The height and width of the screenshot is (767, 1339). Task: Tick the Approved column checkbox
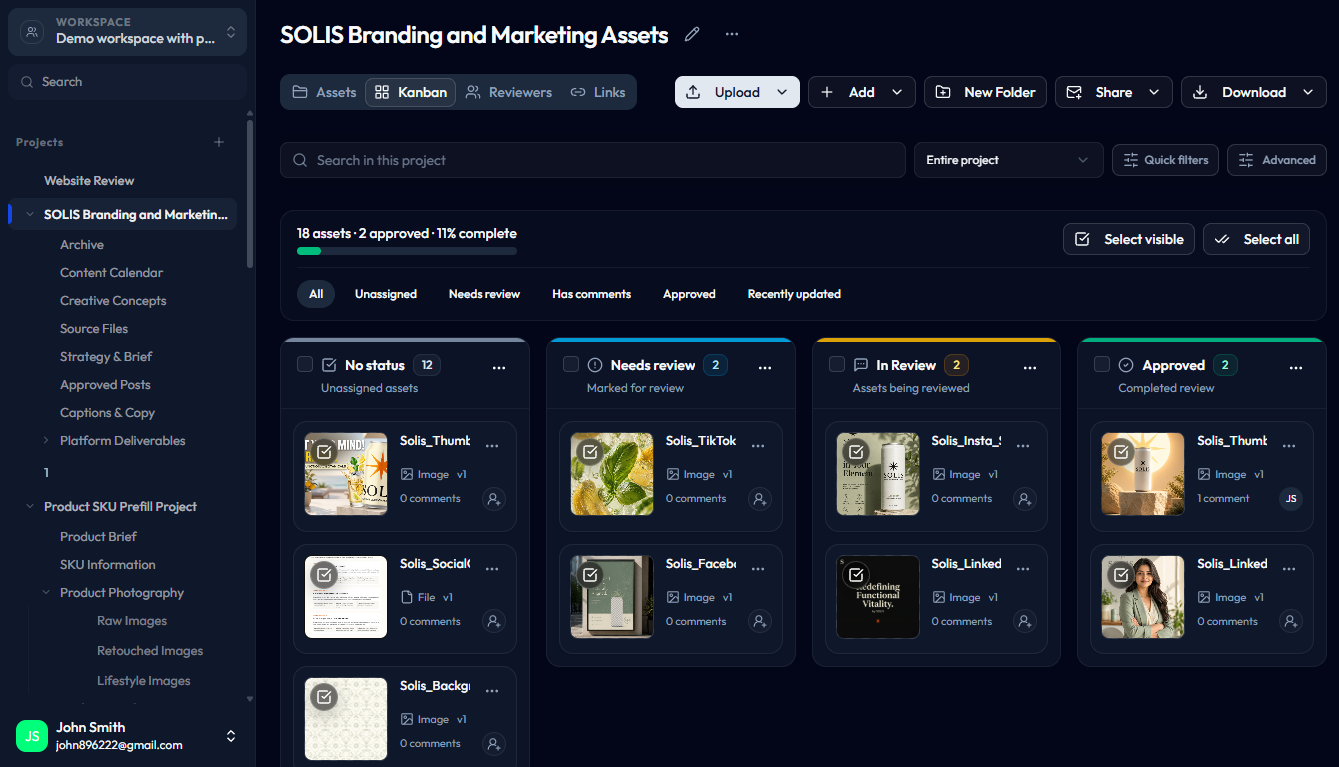[x=1102, y=365]
